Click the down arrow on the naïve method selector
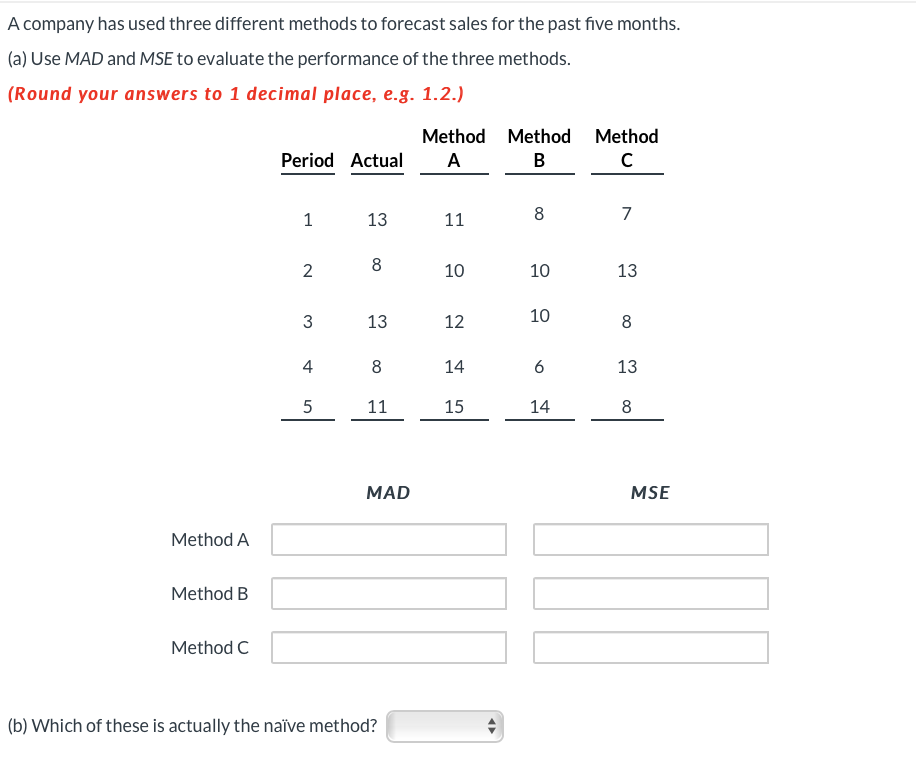The height and width of the screenshot is (760, 916). [x=492, y=730]
